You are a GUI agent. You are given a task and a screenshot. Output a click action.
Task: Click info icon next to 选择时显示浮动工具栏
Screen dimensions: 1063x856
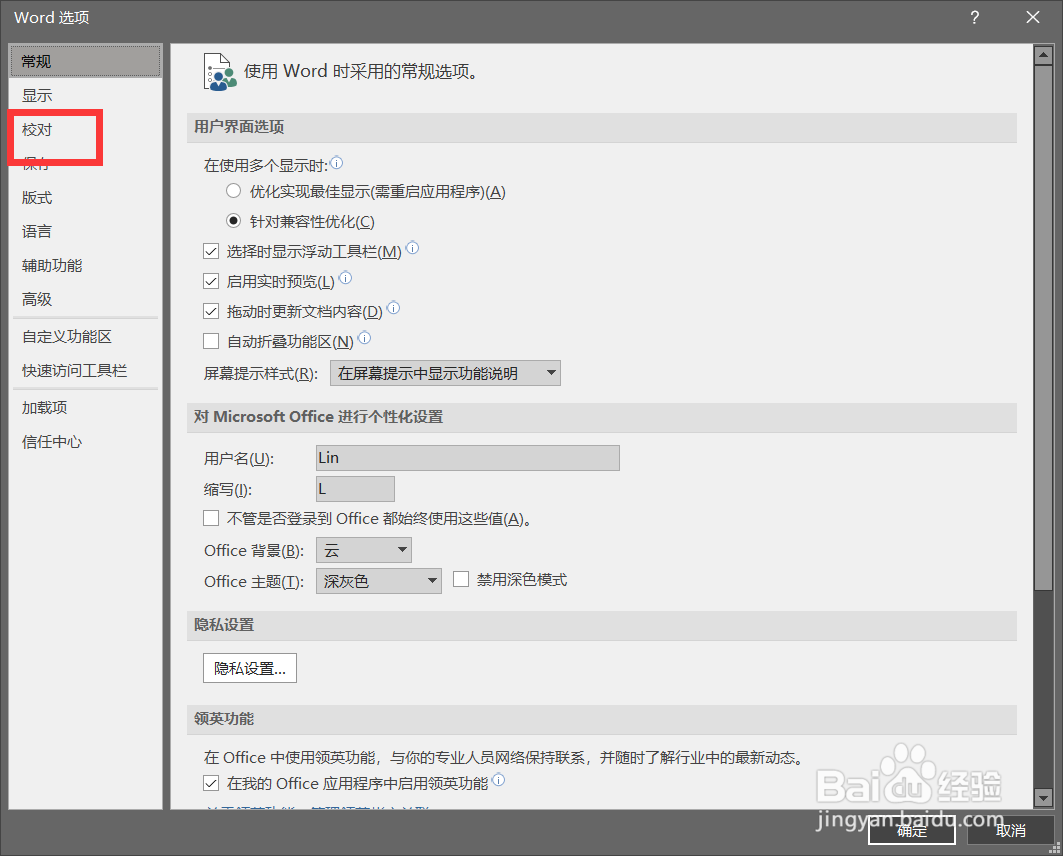coord(412,248)
